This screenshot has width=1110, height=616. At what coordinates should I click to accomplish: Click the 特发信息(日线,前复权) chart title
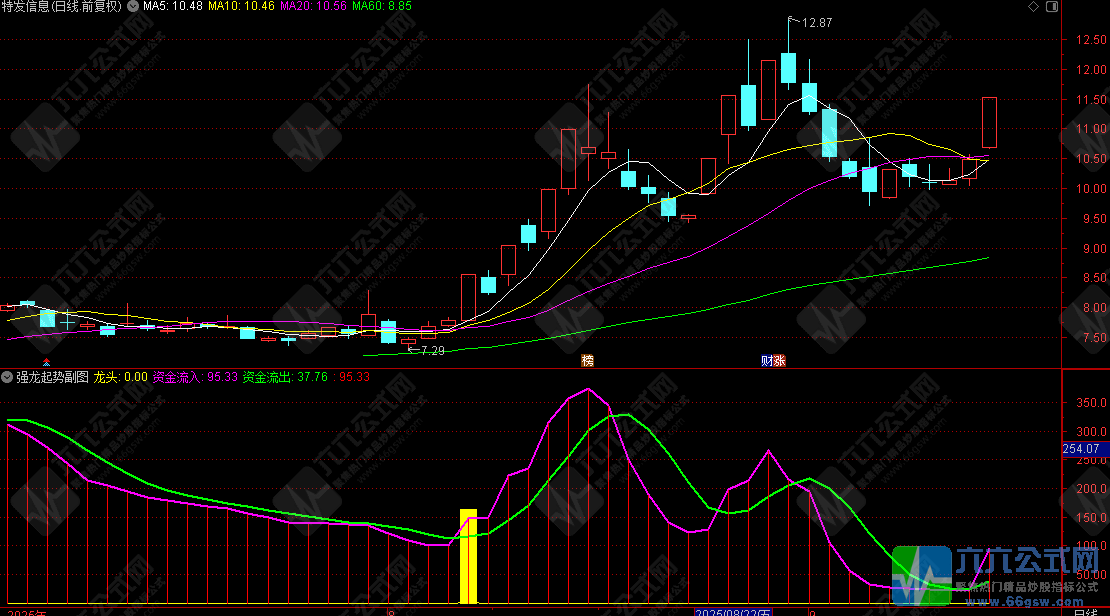pos(62,7)
